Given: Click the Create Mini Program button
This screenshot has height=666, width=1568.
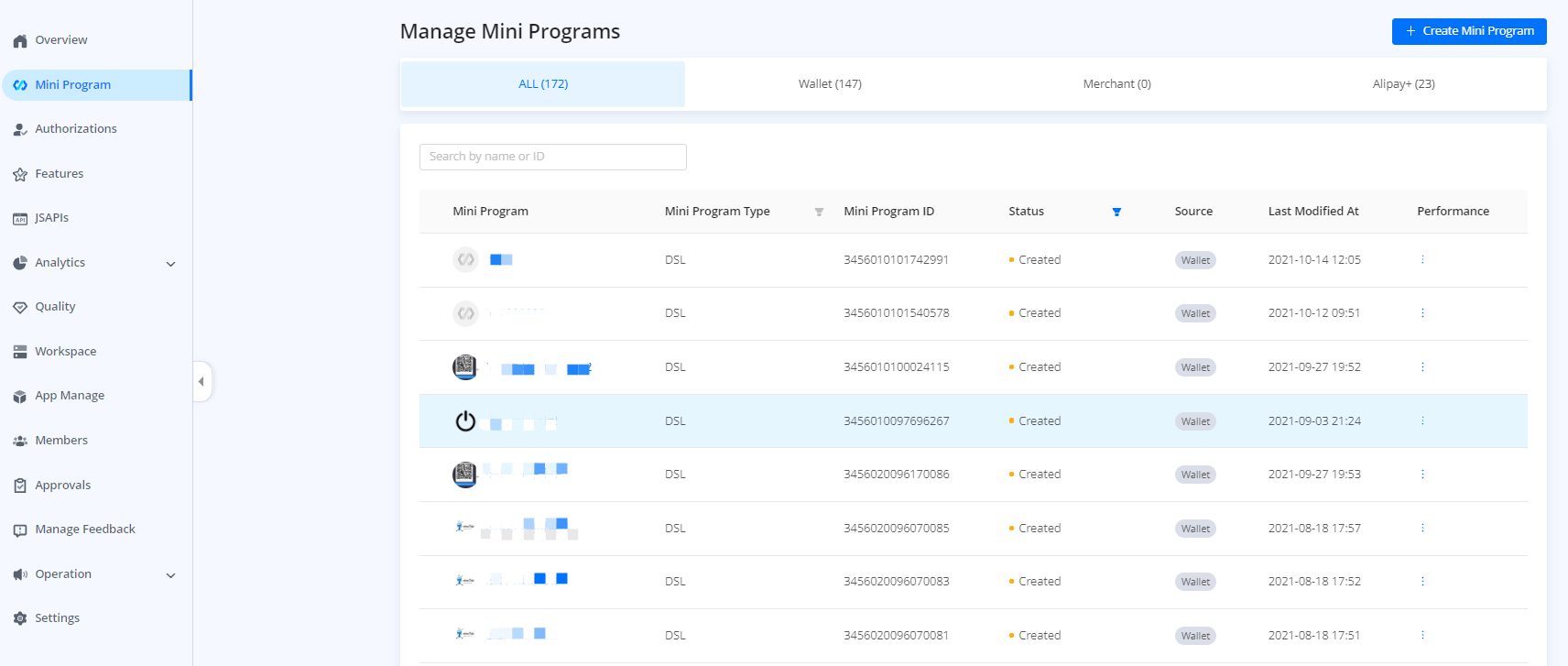Looking at the screenshot, I should point(1468,31).
